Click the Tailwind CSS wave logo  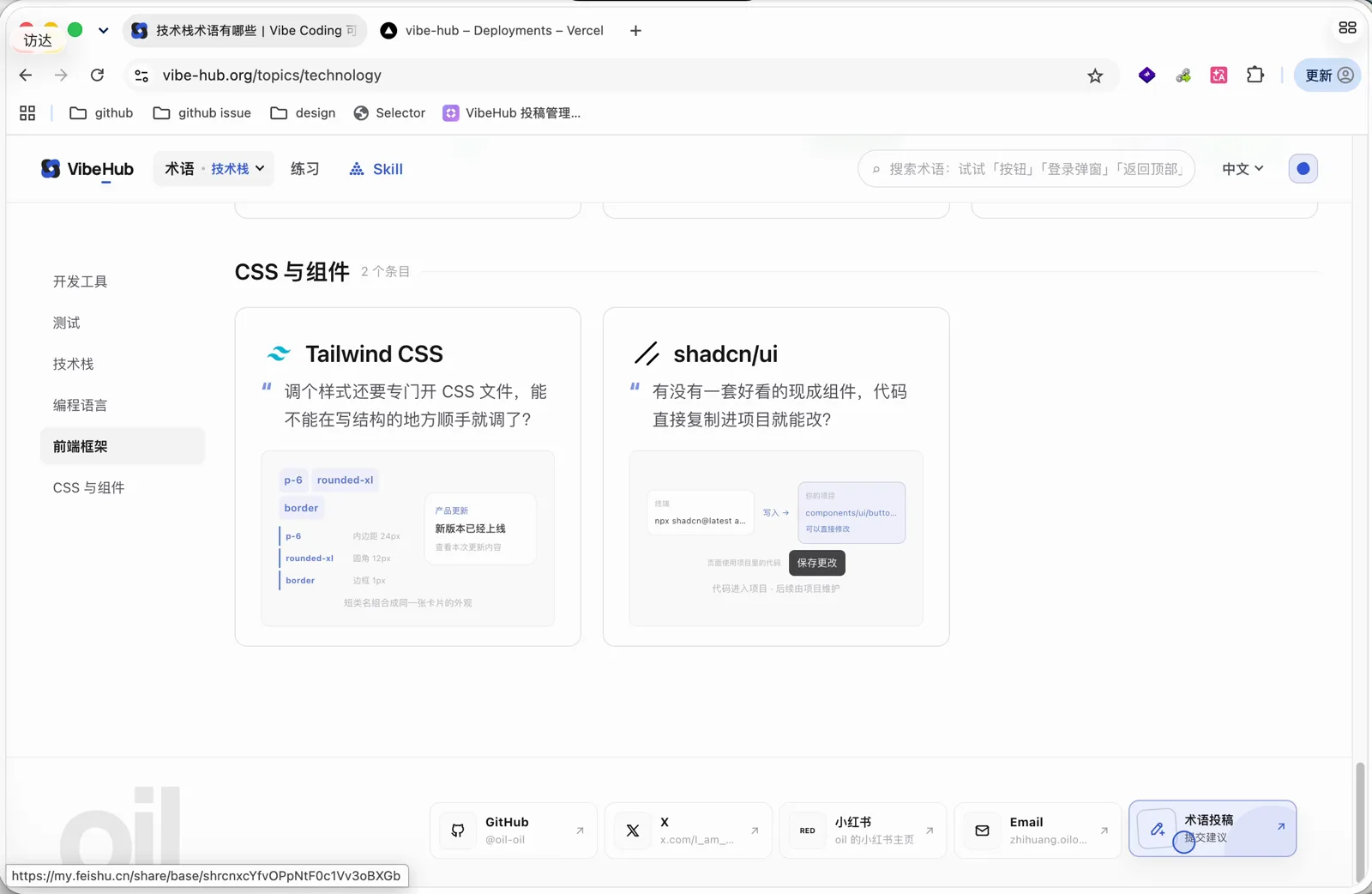(x=278, y=353)
